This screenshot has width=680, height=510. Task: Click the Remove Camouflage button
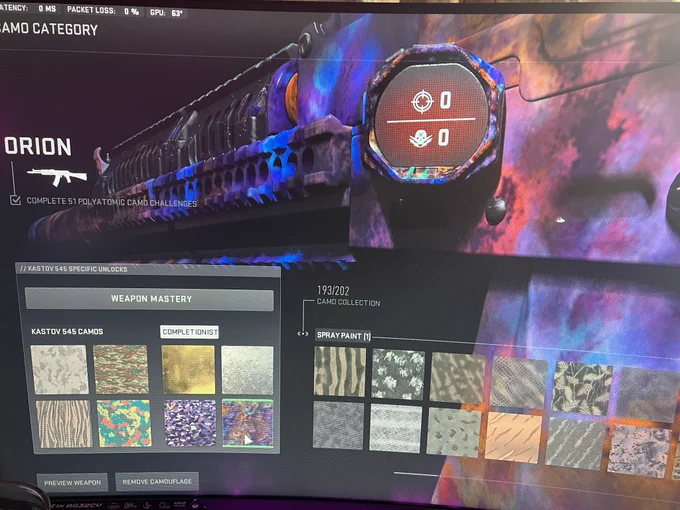[x=157, y=481]
